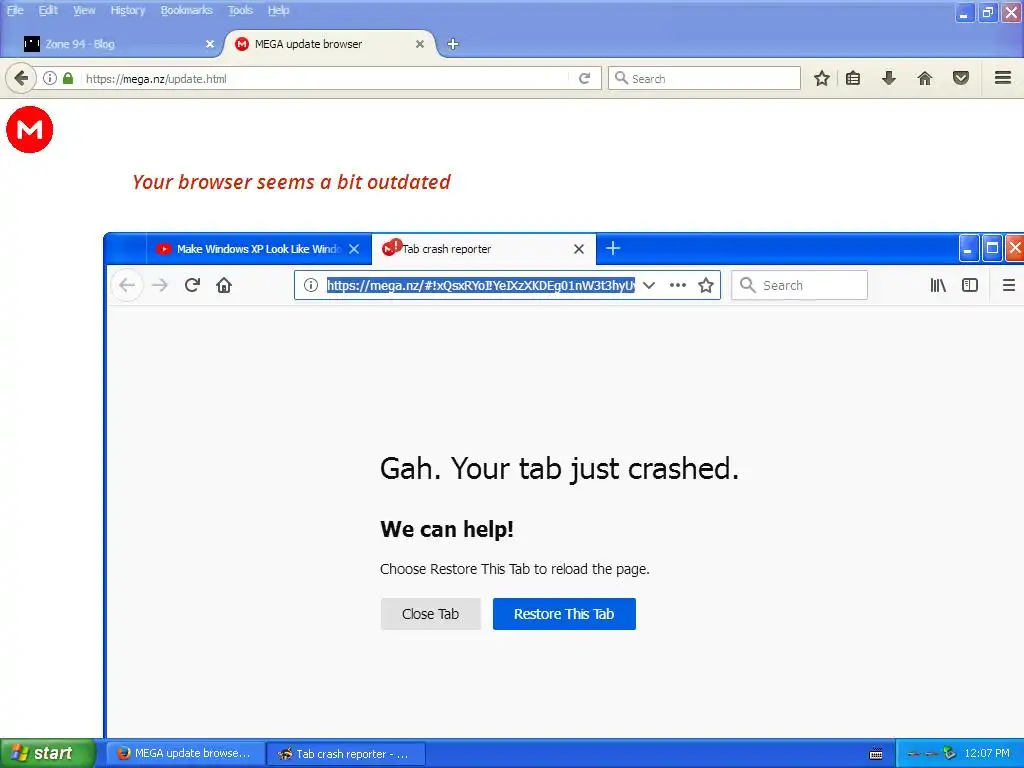1024x768 pixels.
Task: Open the File menu
Action: [x=15, y=10]
